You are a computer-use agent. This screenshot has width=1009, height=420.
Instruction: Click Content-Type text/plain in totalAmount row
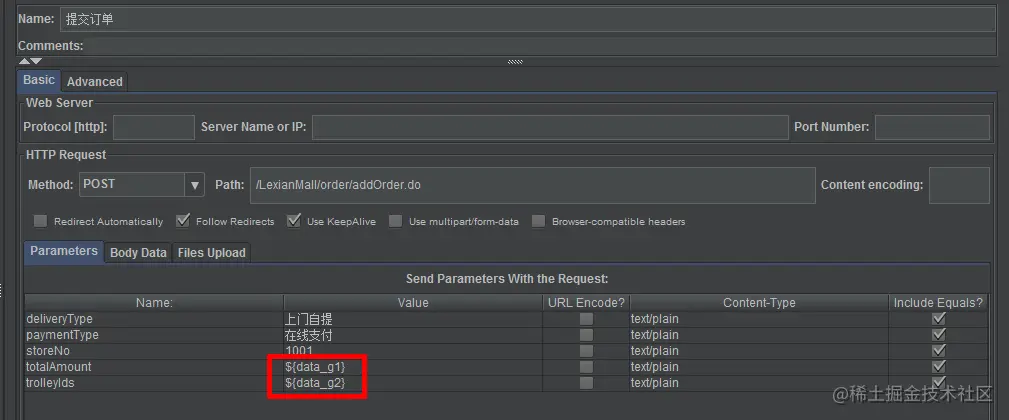pos(759,367)
